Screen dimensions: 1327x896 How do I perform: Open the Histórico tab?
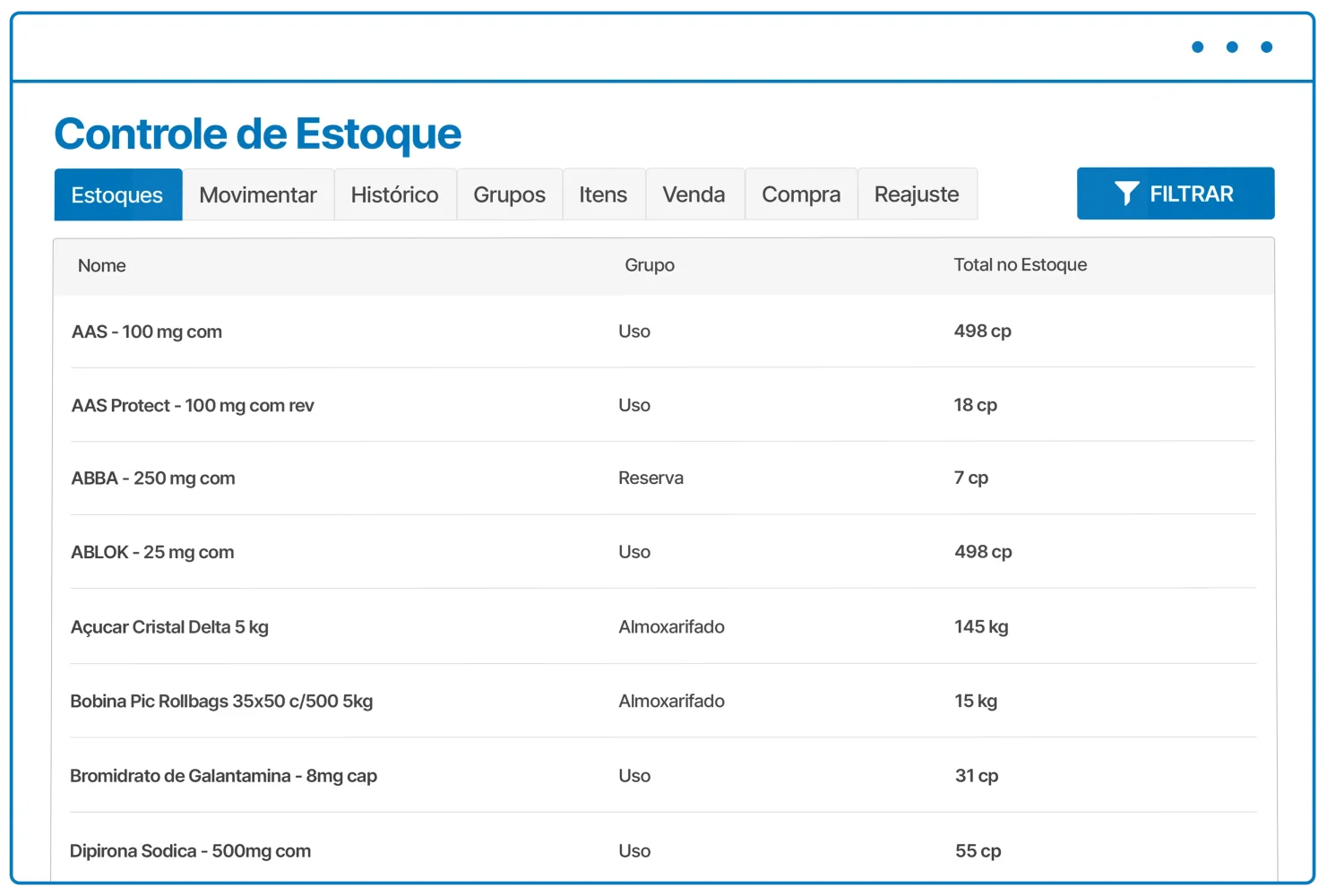pos(395,194)
